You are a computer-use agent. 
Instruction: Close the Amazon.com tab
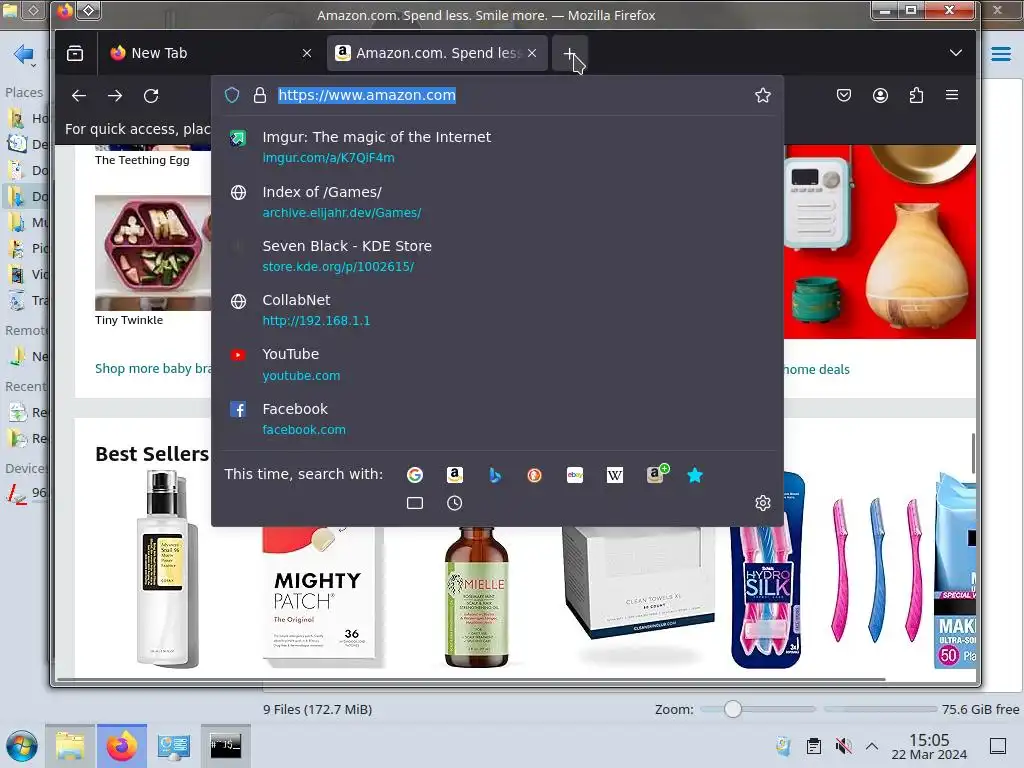[532, 53]
